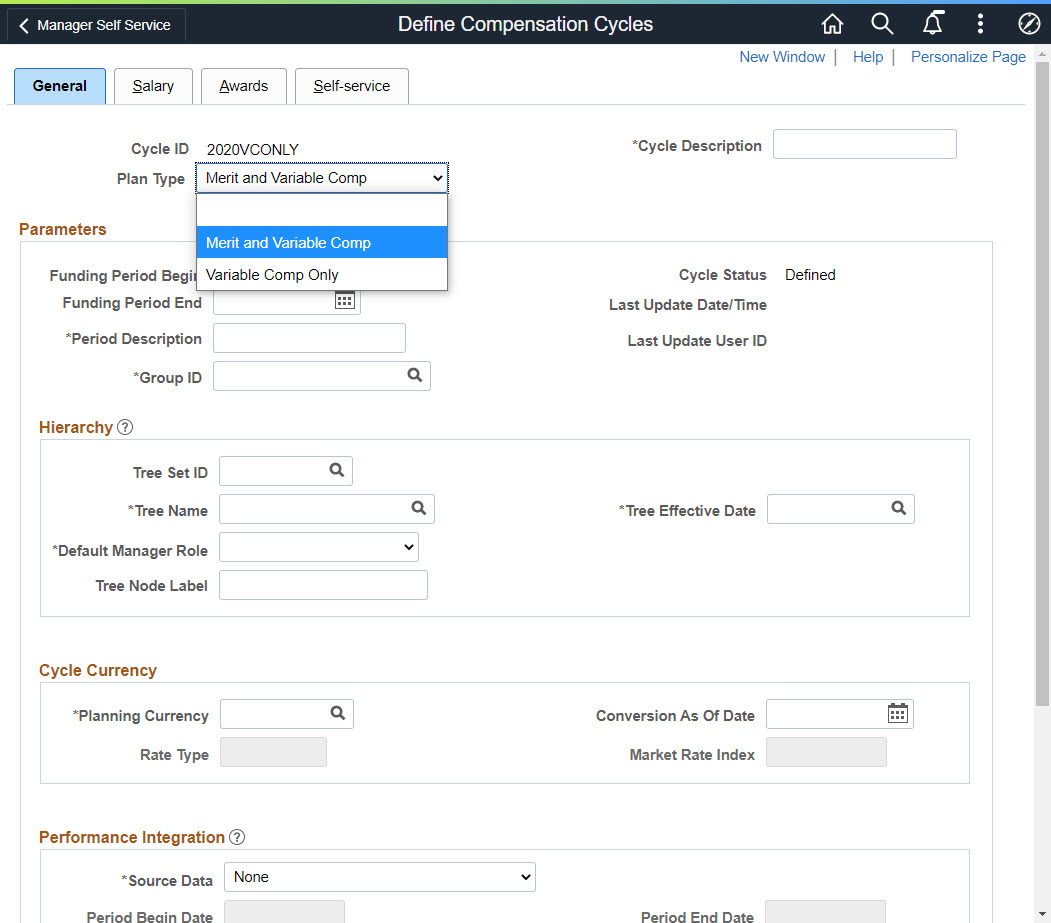Switch to the Salary tab
The image size is (1051, 923).
(x=153, y=86)
